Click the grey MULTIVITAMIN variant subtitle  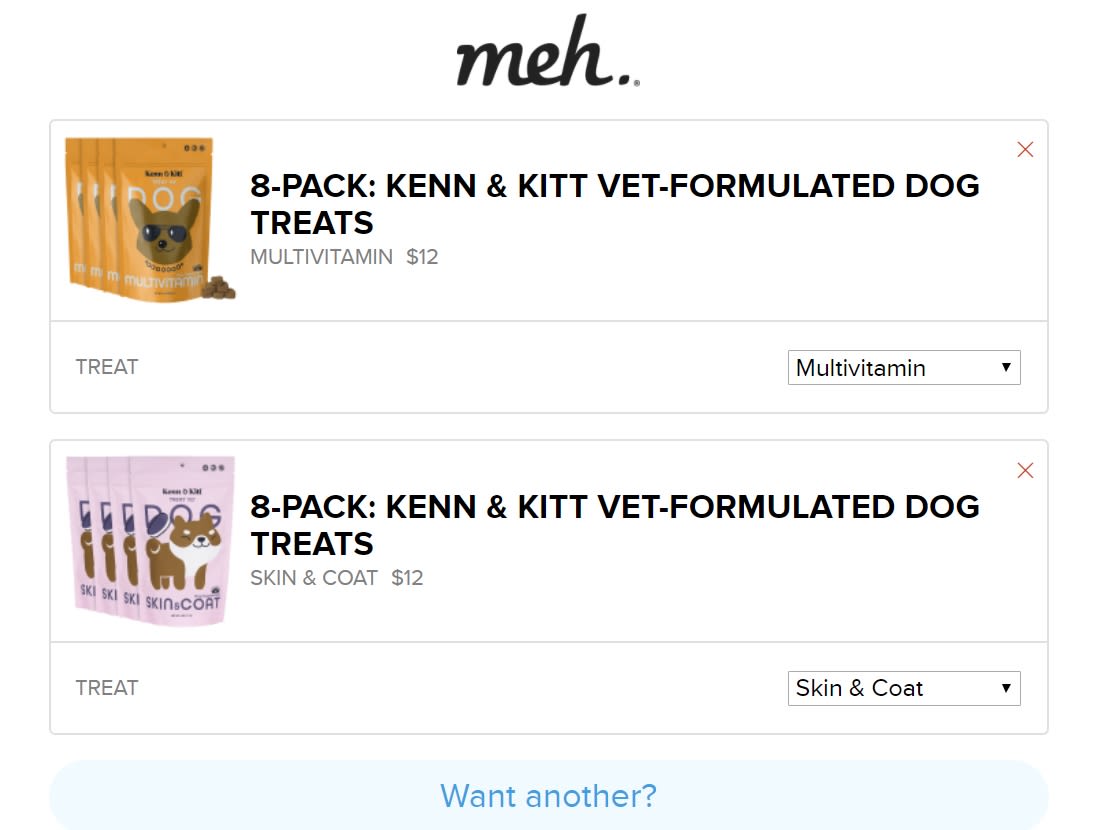tap(321, 257)
